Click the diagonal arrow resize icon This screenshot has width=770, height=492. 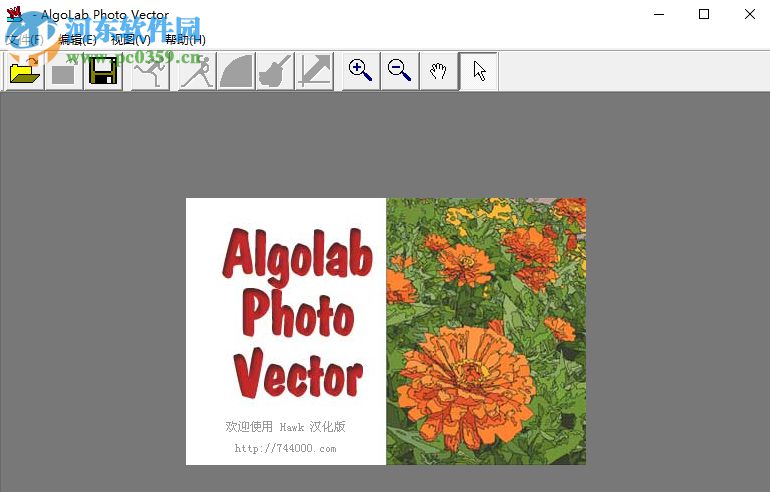(x=314, y=72)
